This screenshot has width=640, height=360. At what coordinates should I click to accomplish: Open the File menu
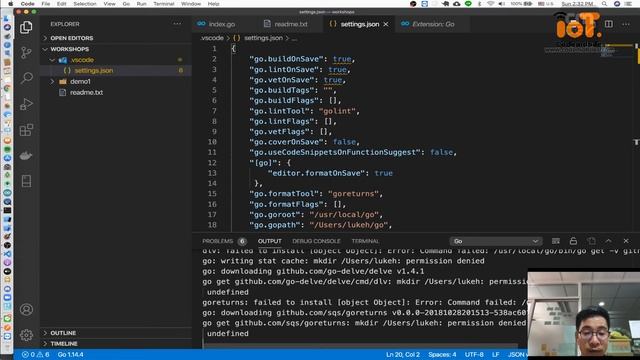pyautogui.click(x=45, y=4)
